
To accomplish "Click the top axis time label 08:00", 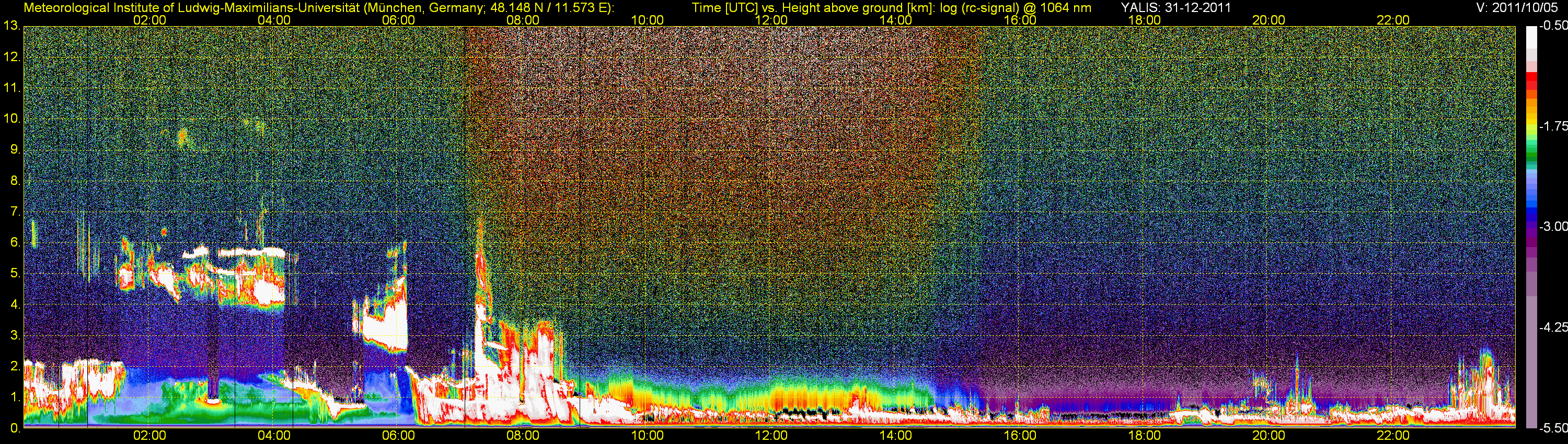I will click(x=523, y=20).
